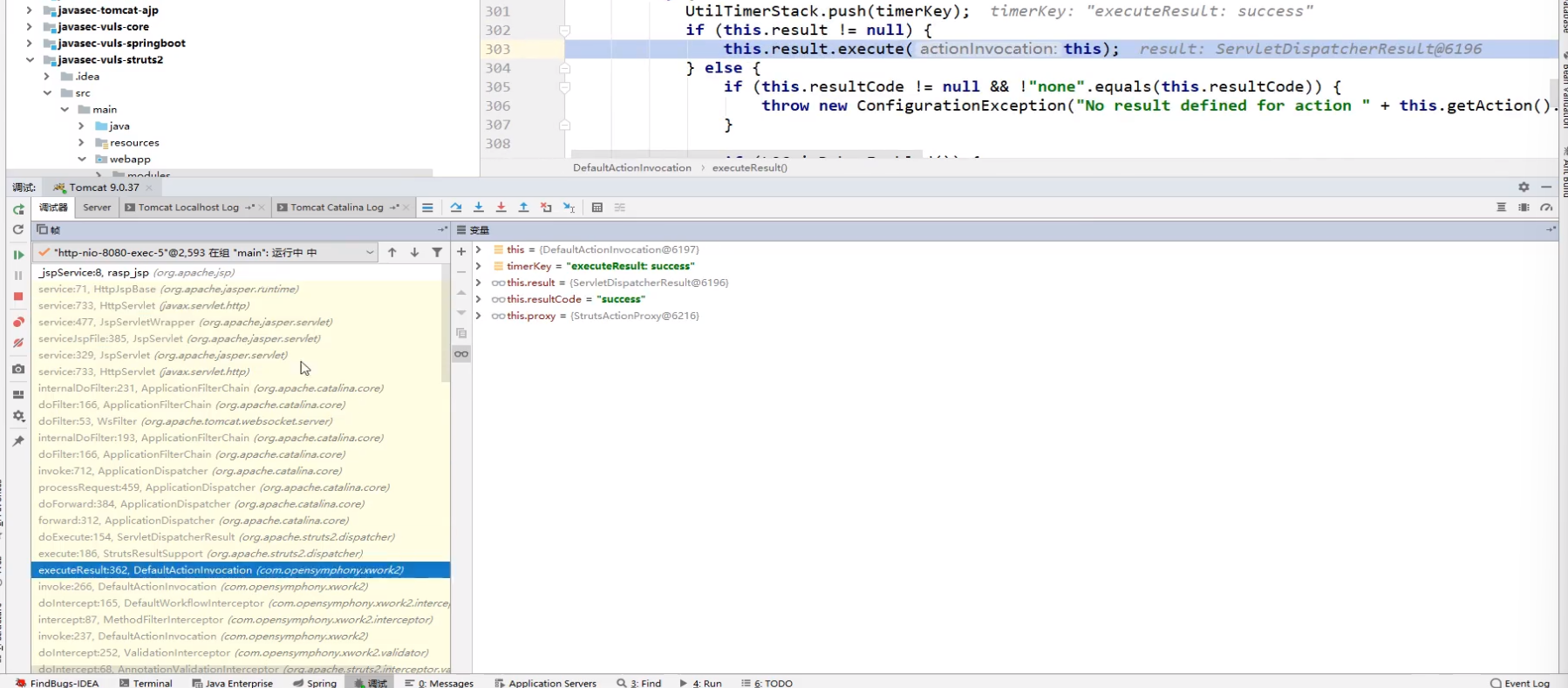Switch to the 调试器 debugger tab
Image resolution: width=1568 pixels, height=688 pixels.
(53, 208)
